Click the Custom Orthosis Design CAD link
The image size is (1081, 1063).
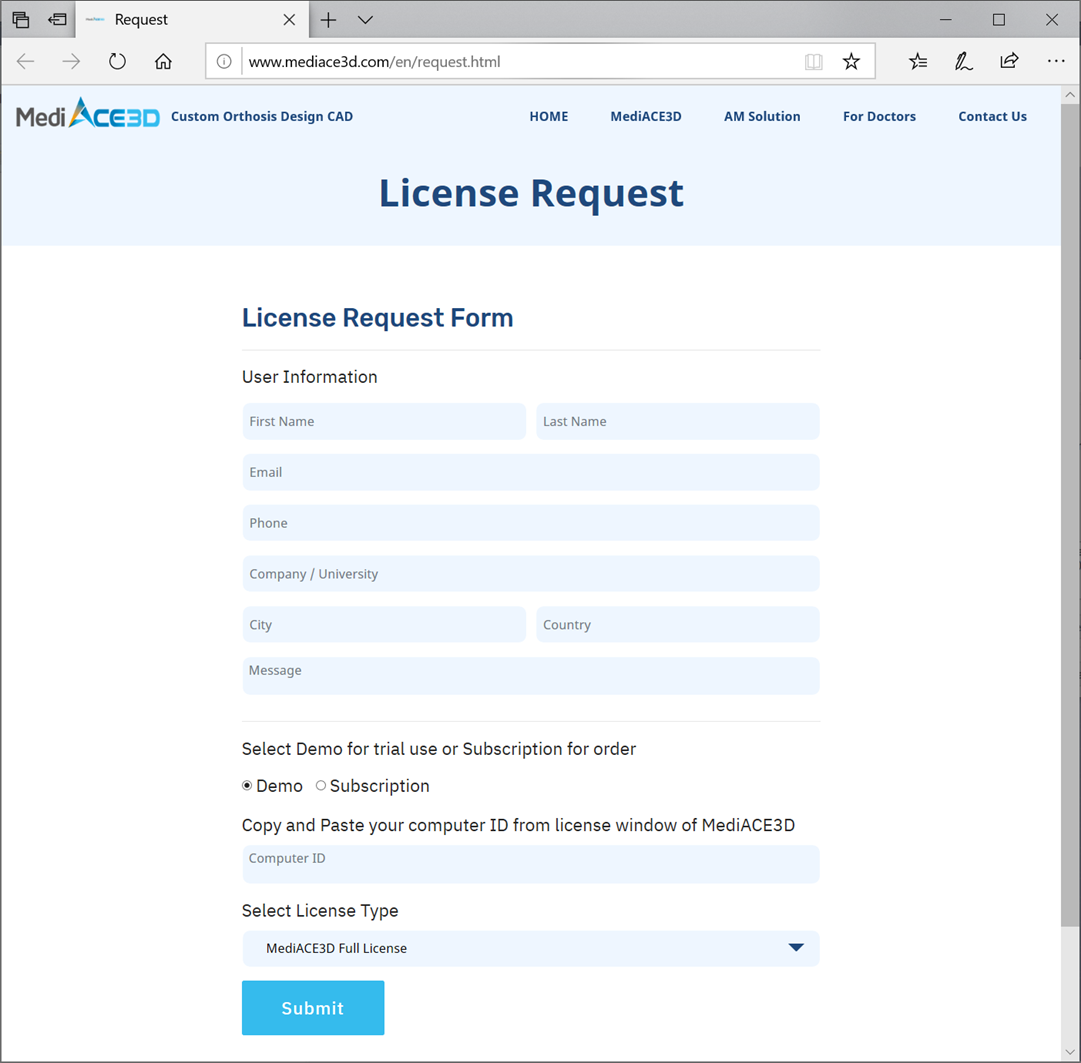click(x=262, y=117)
